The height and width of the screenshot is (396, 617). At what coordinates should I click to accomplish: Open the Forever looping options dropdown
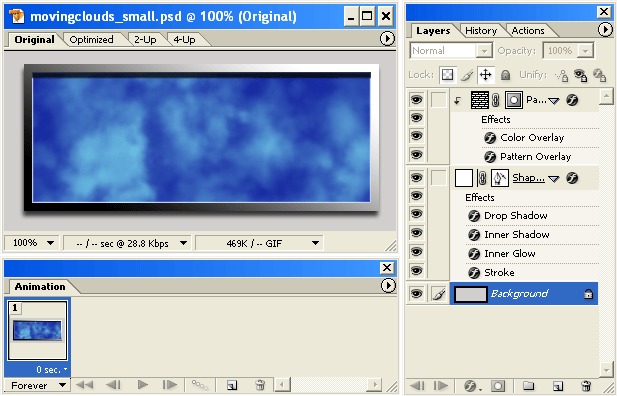[x=37, y=385]
